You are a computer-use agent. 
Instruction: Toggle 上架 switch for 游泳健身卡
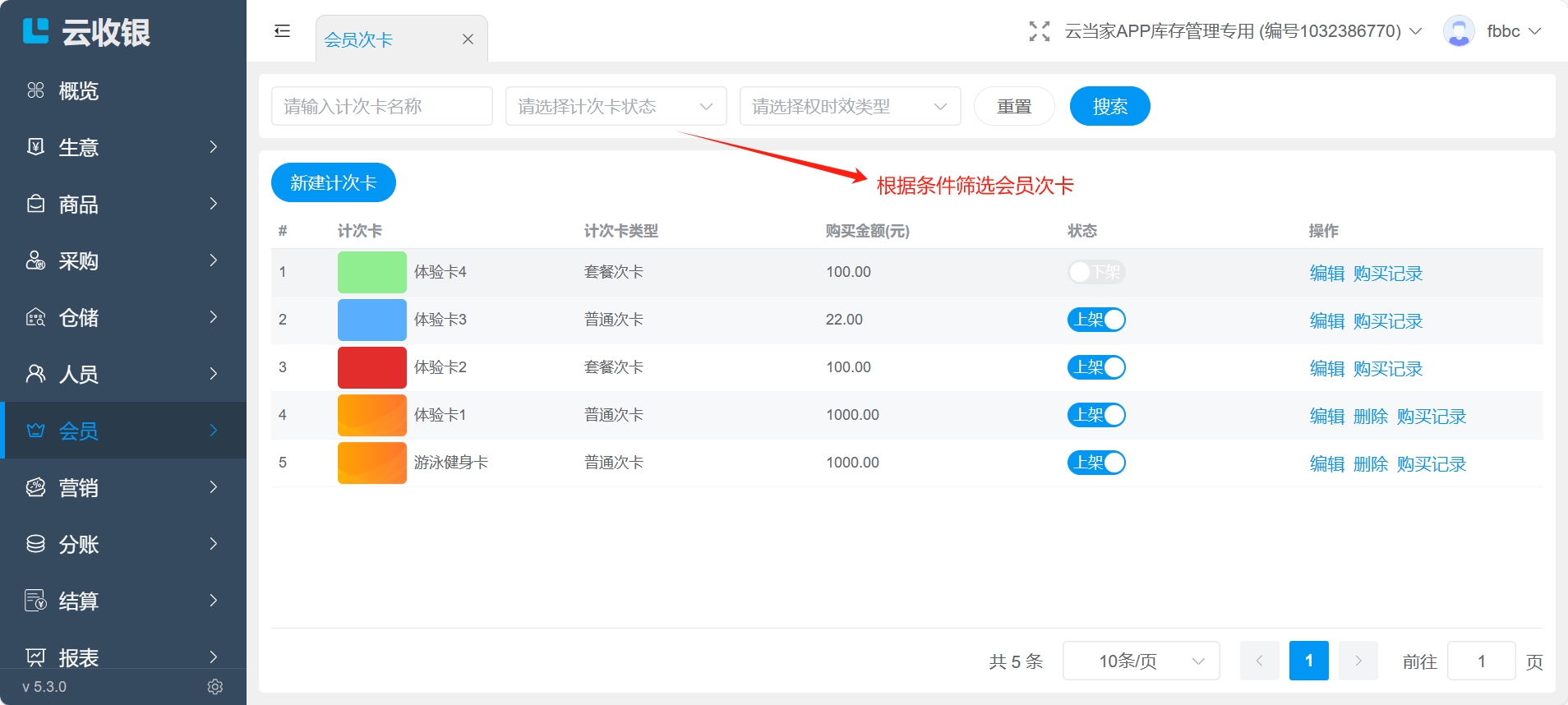pos(1095,463)
